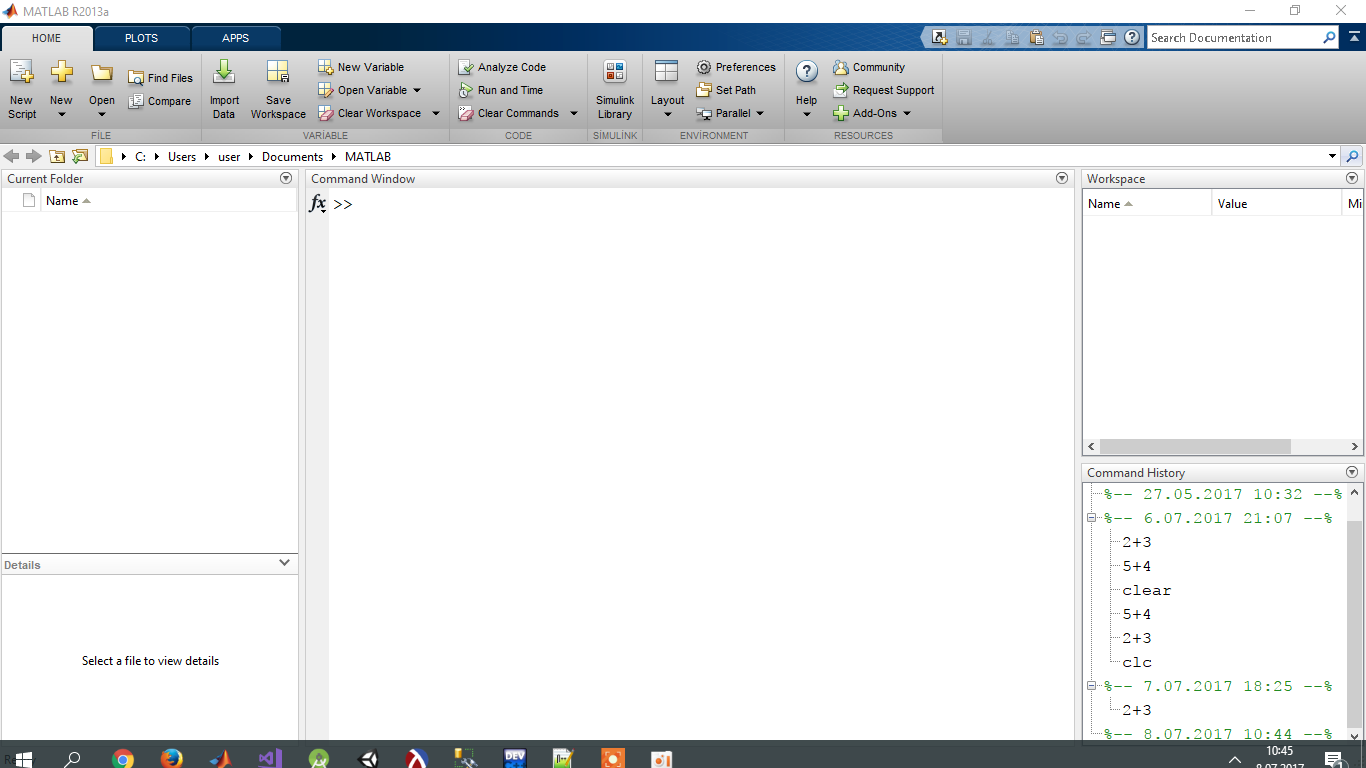Click the Compare files icon
This screenshot has height=768, width=1366.
click(x=136, y=101)
